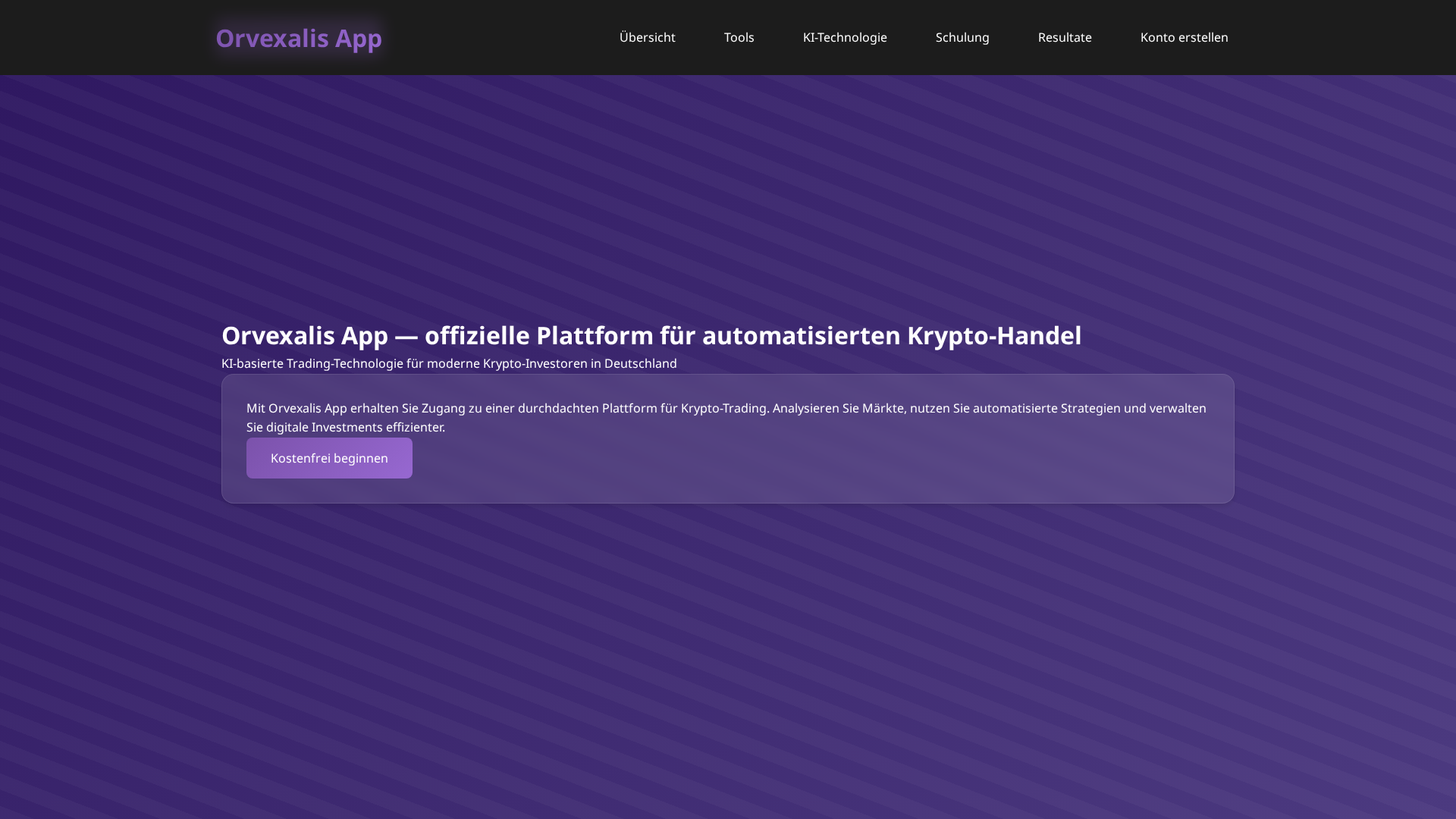Image resolution: width=1456 pixels, height=819 pixels.
Task: Open the Übersicht menu item
Action: coord(647,37)
